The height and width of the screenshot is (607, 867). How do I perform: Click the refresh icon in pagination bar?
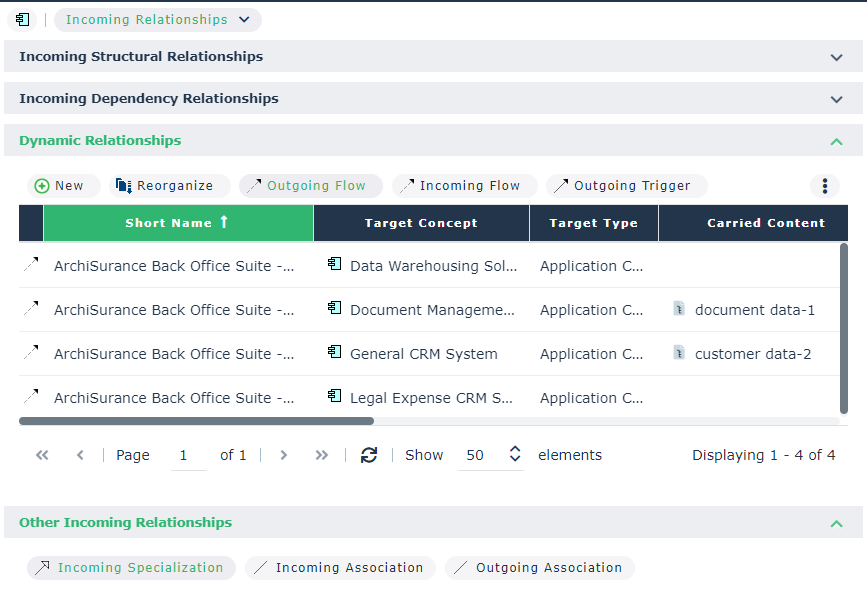tap(369, 455)
